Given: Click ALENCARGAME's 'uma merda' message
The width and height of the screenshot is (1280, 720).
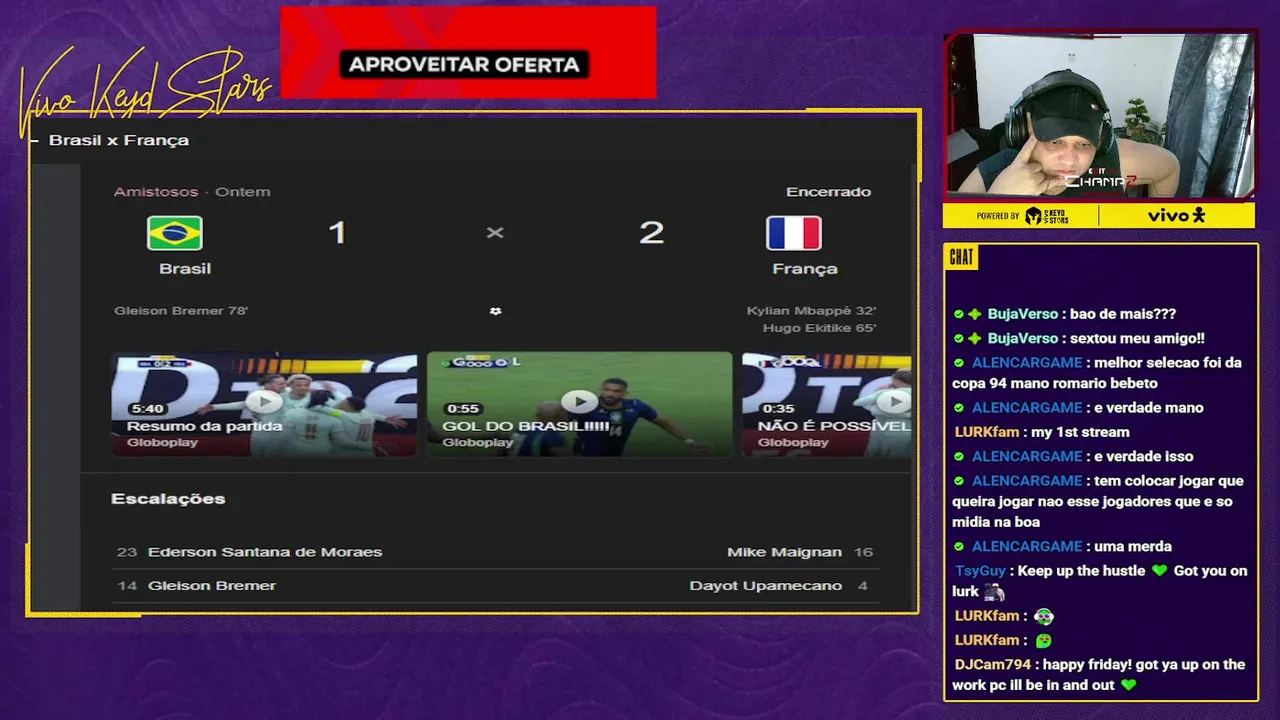Looking at the screenshot, I should [x=1132, y=547].
